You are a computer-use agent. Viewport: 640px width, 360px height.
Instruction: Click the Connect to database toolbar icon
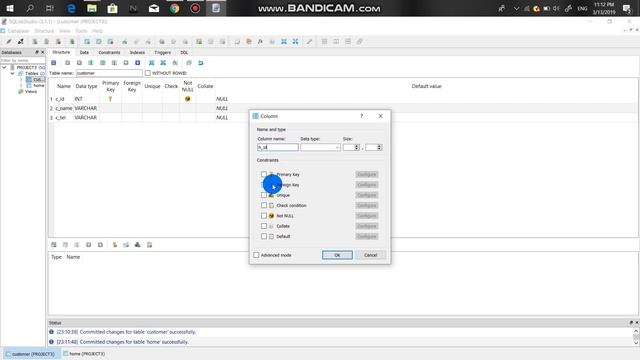point(9,42)
